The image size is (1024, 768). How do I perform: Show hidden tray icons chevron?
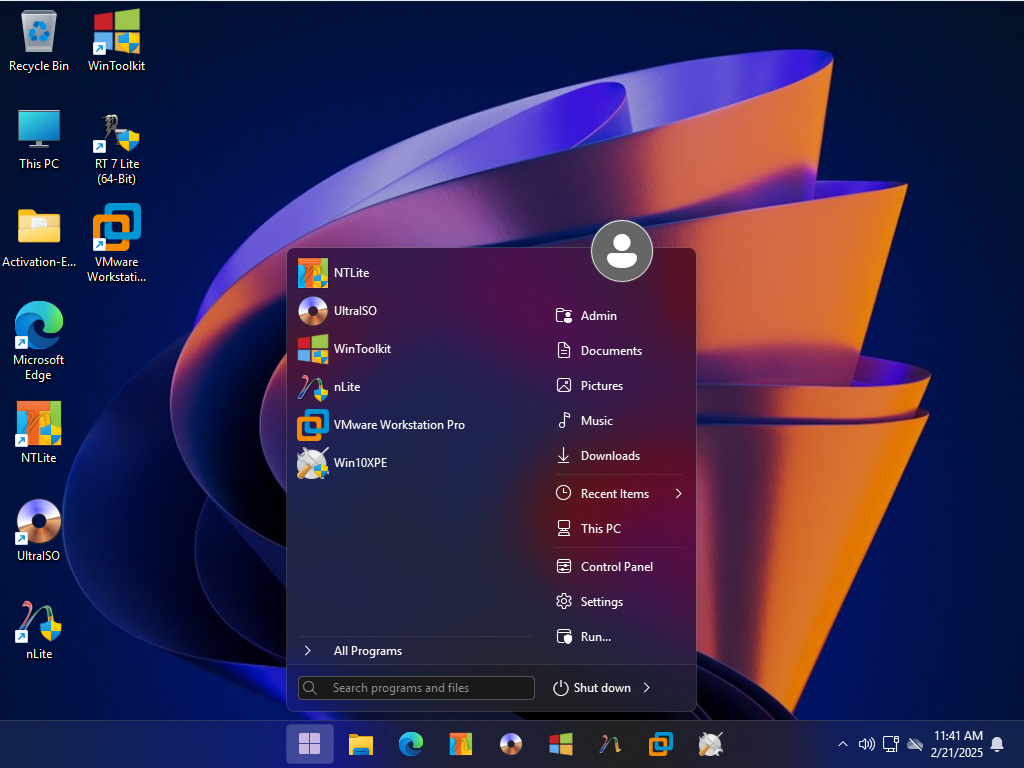[x=843, y=744]
